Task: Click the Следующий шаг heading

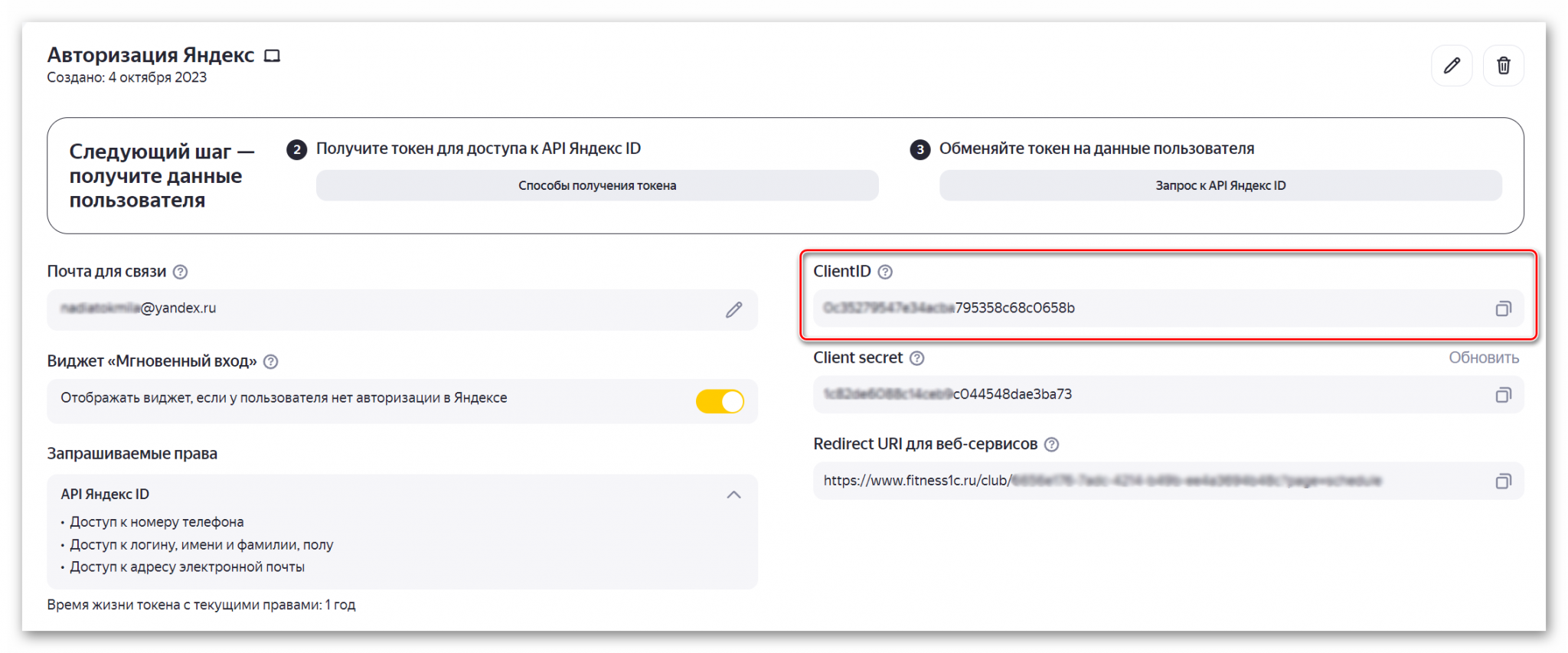Action: pyautogui.click(x=162, y=176)
